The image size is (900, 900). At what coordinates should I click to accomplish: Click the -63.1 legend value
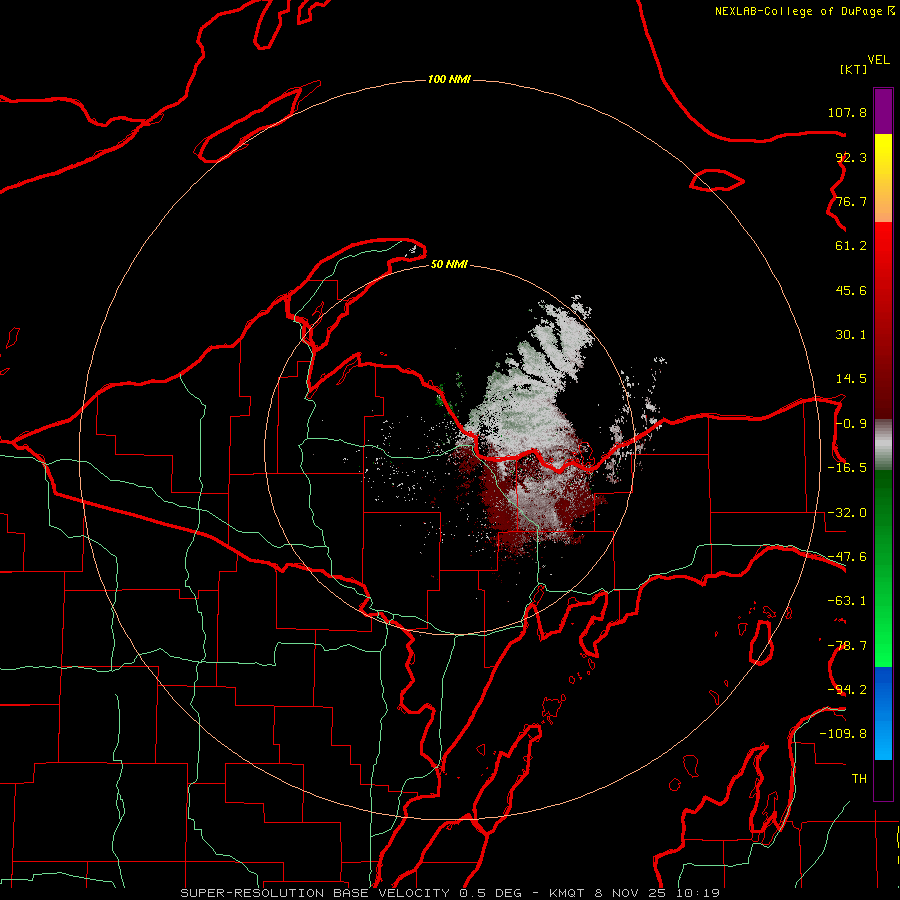tap(847, 601)
